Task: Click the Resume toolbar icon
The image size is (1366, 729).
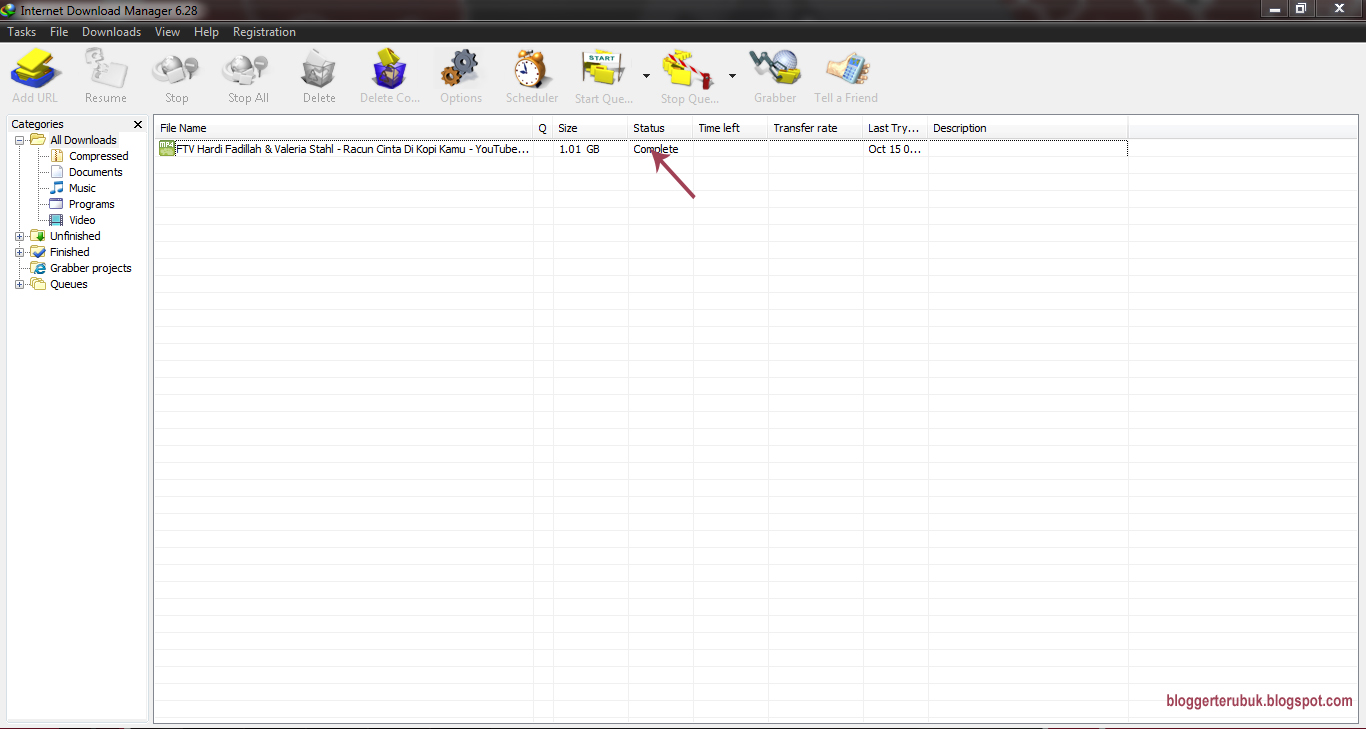Action: [x=106, y=69]
